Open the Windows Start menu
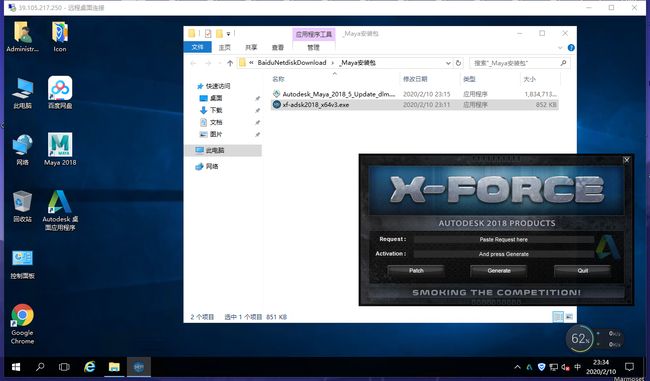This screenshot has width=650, height=381. (x=16, y=367)
